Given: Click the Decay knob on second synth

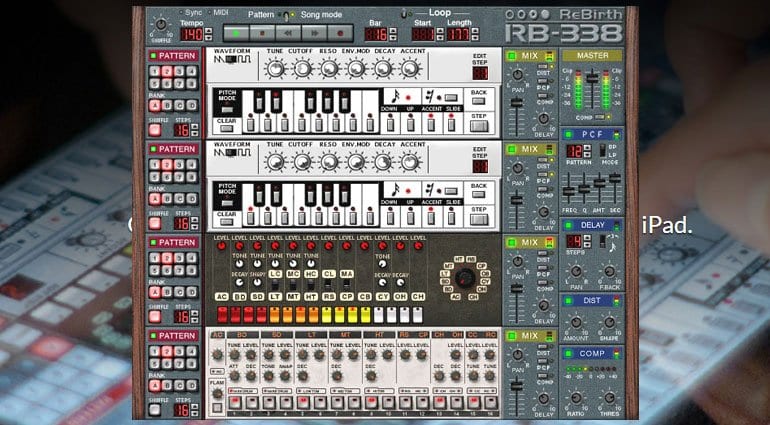Looking at the screenshot, I should coord(384,162).
